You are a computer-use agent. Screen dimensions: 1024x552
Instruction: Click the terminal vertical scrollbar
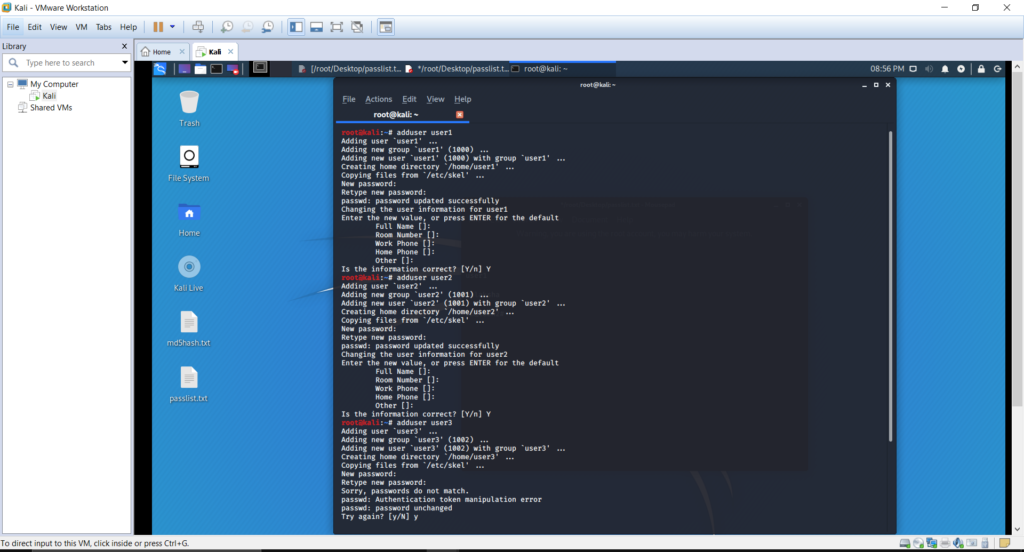tap(890, 286)
